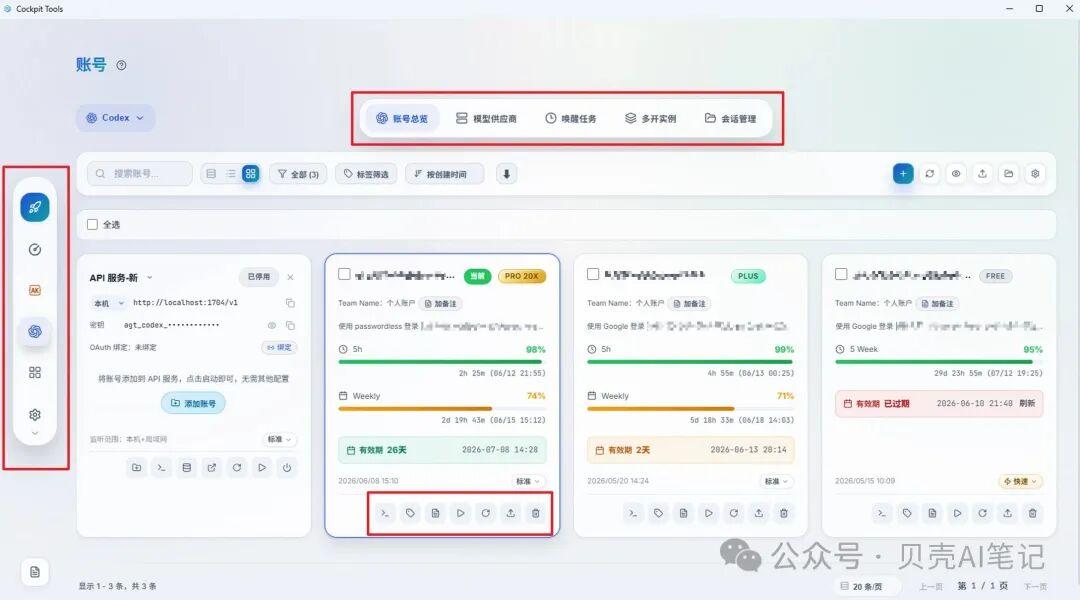Tick the checkbox on the PRO 20X card
This screenshot has width=1080, height=600.
click(344, 274)
